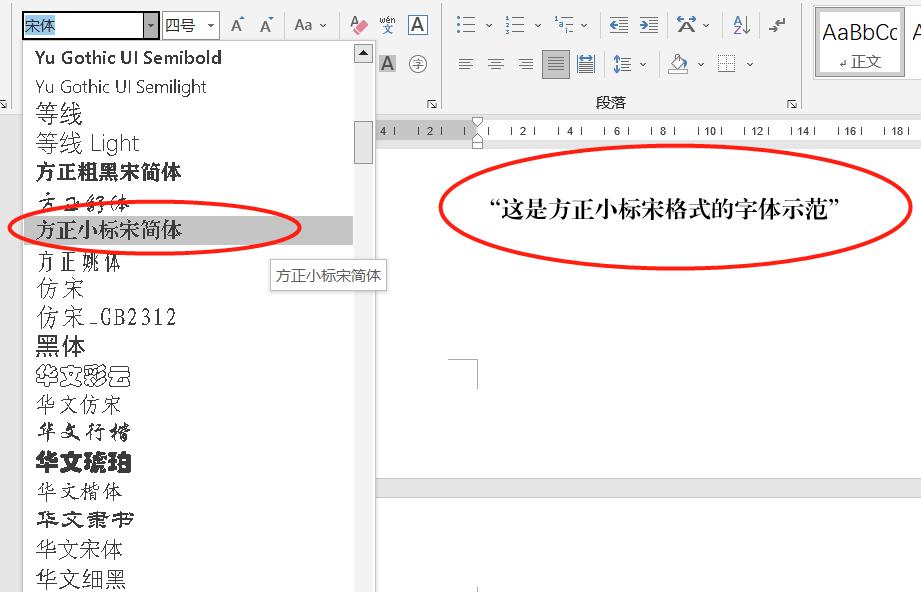Open the Line Spacing dropdown arrow
The width and height of the screenshot is (921, 592).
(642, 64)
